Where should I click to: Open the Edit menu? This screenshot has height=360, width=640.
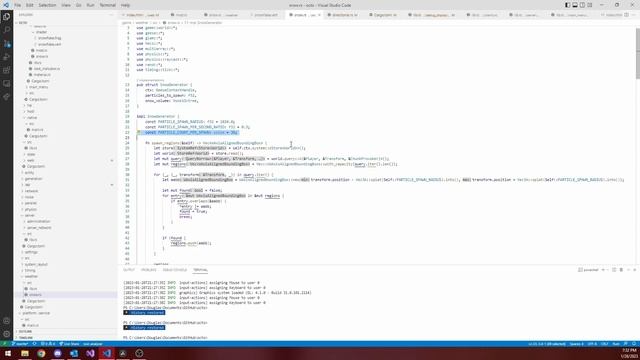[30, 5]
